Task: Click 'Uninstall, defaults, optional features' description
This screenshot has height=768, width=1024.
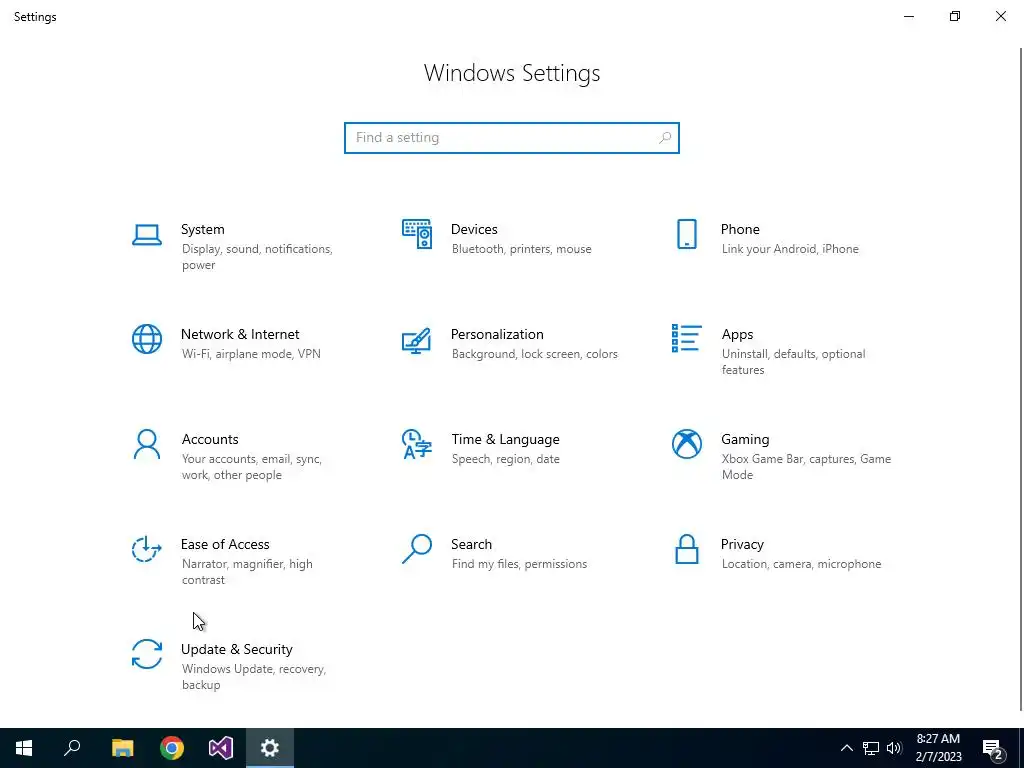Action: click(x=793, y=362)
